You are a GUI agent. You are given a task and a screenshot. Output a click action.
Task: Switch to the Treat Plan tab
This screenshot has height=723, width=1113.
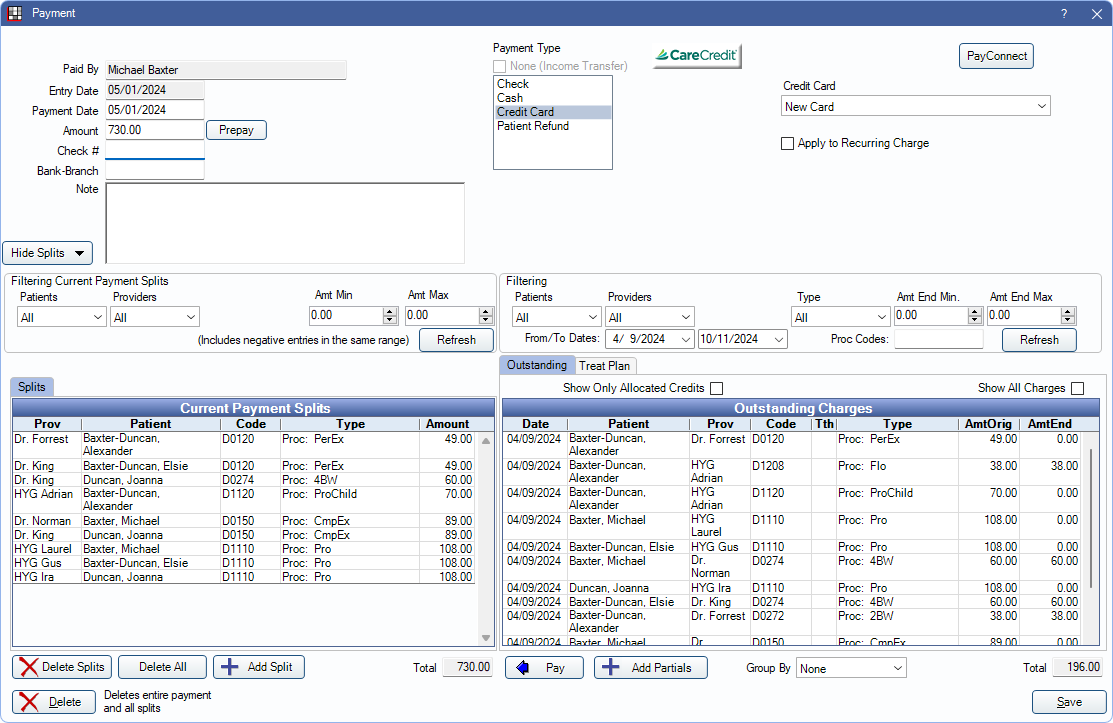coord(605,366)
